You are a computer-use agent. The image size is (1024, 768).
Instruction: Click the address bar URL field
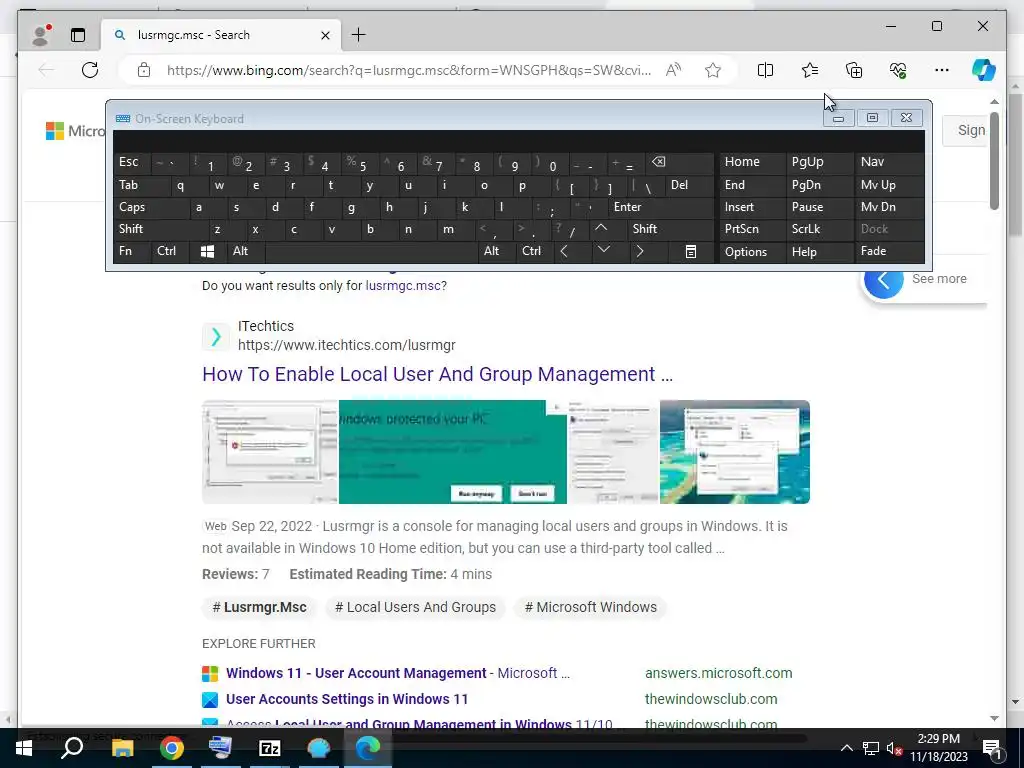(x=409, y=71)
